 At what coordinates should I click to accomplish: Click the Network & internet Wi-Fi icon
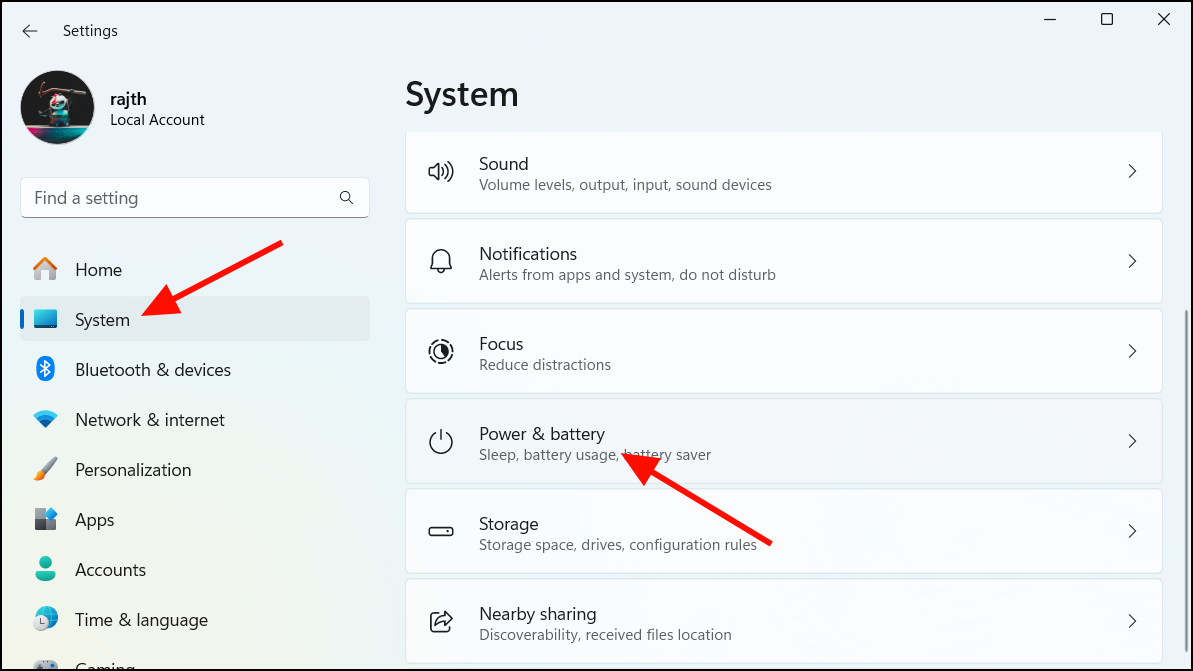(x=45, y=419)
